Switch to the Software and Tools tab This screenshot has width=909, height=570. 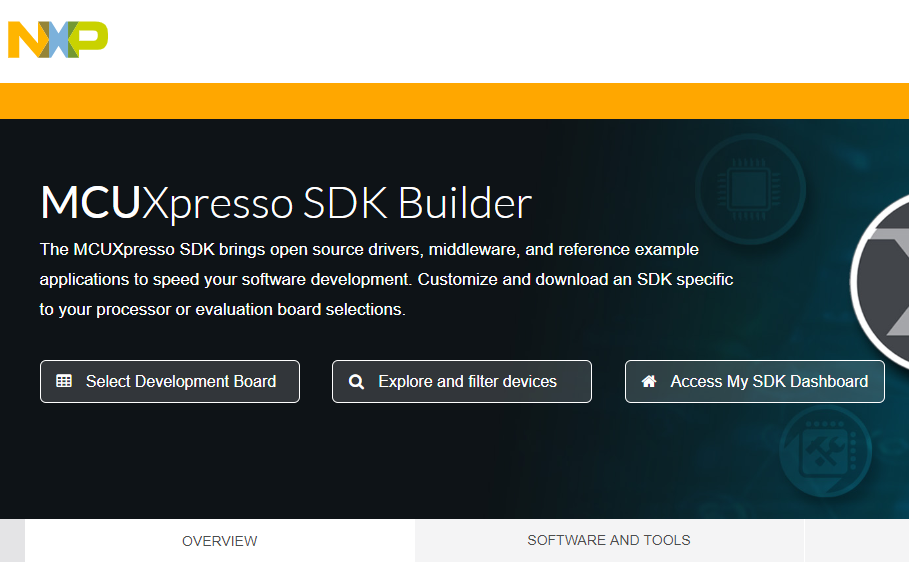tap(609, 540)
